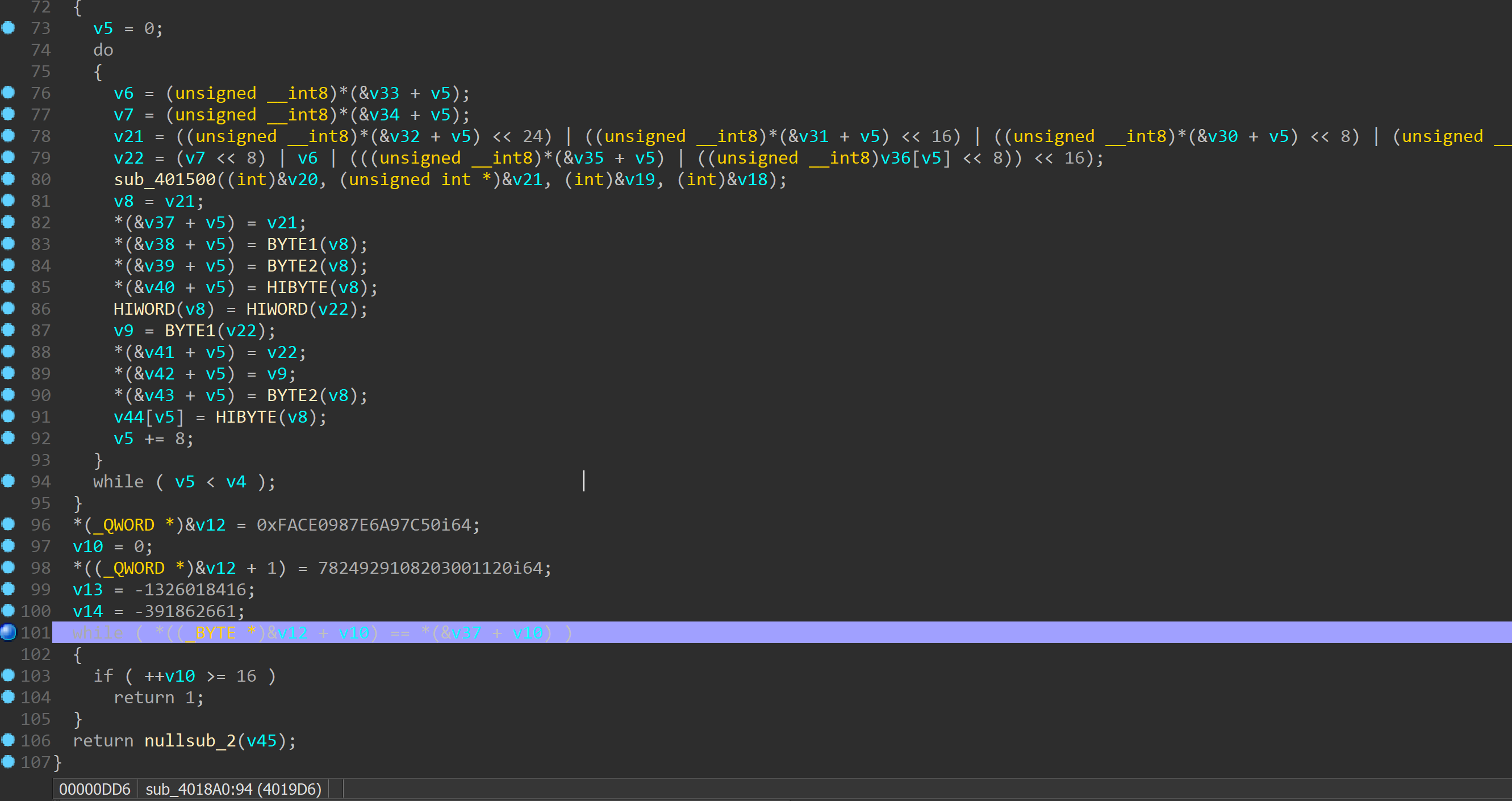Click the breakpoint dot on line 73

tap(8, 28)
